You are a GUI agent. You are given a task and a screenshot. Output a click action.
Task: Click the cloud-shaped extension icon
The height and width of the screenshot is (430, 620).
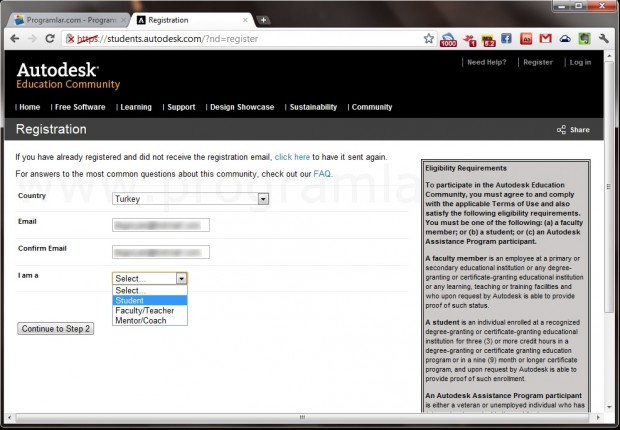[x=565, y=39]
